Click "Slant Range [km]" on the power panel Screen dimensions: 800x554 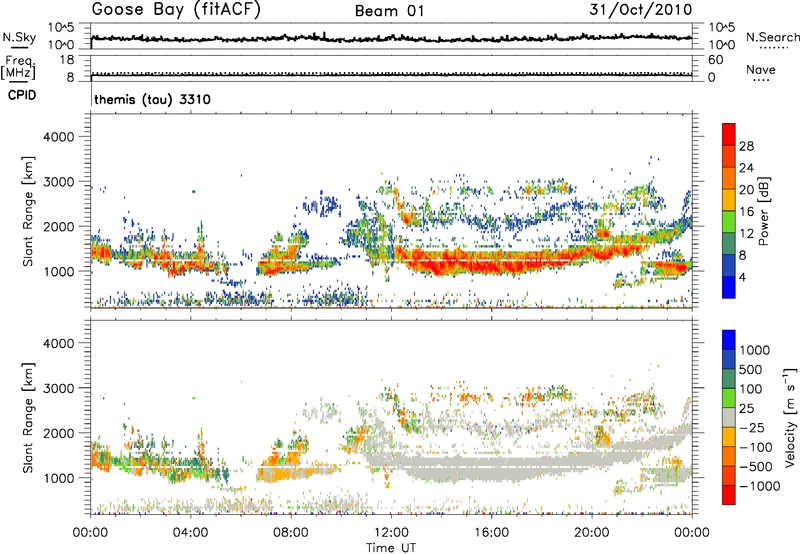pyautogui.click(x=28, y=211)
